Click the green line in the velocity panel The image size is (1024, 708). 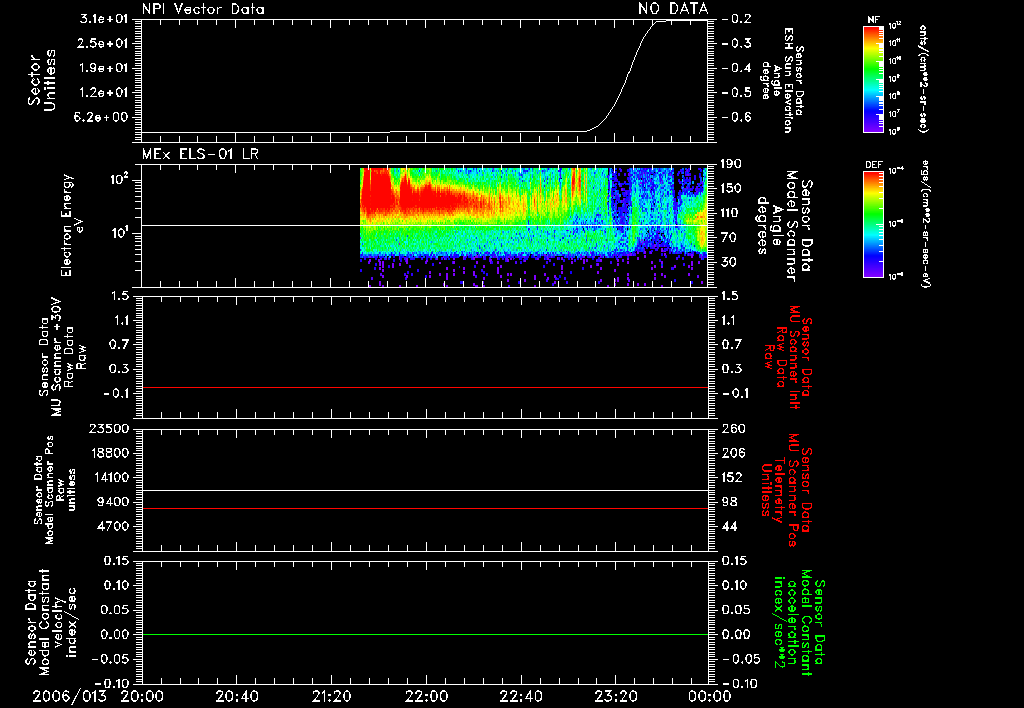[x=425, y=634]
